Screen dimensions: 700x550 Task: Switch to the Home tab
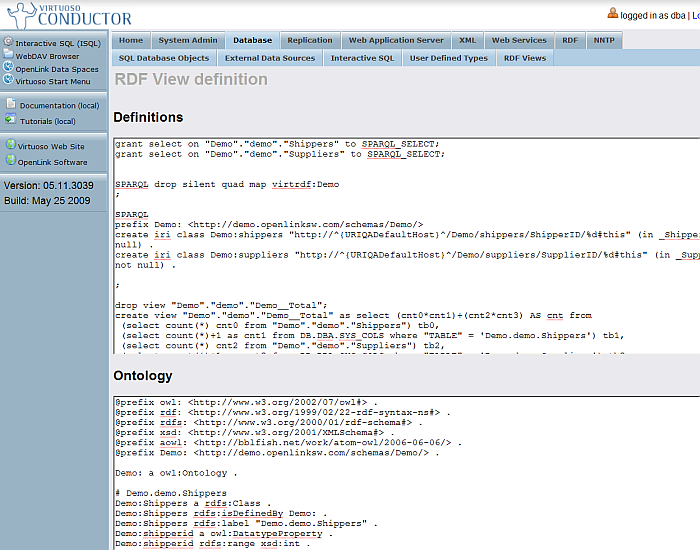click(131, 40)
